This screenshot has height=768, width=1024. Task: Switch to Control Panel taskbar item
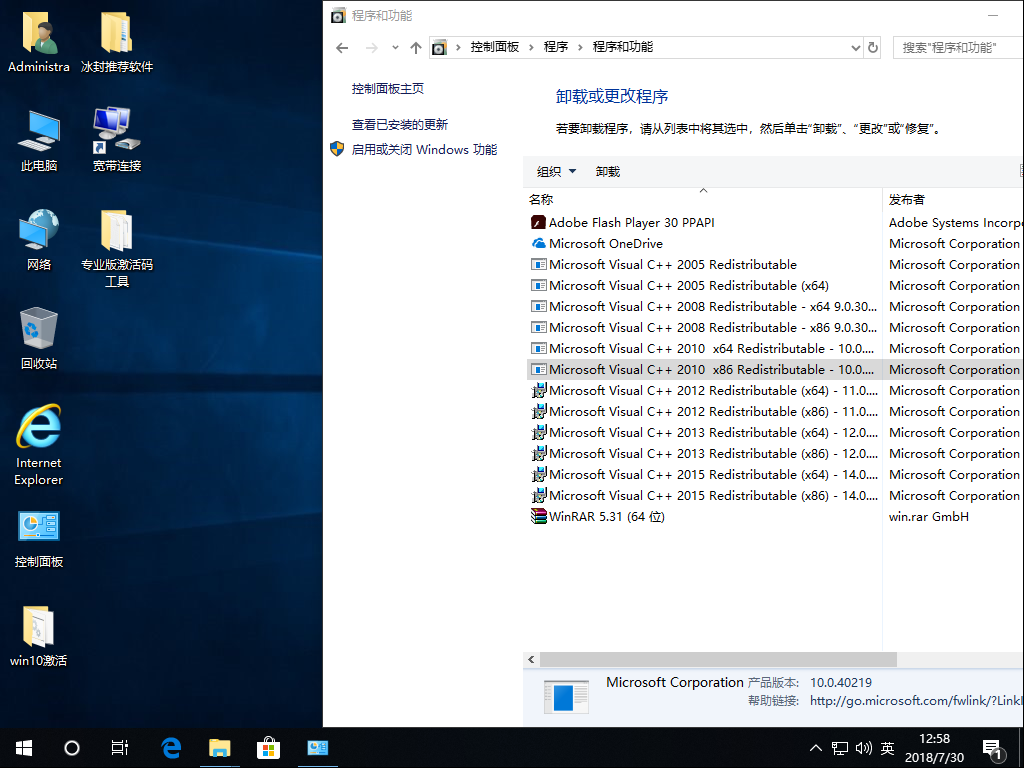(318, 748)
